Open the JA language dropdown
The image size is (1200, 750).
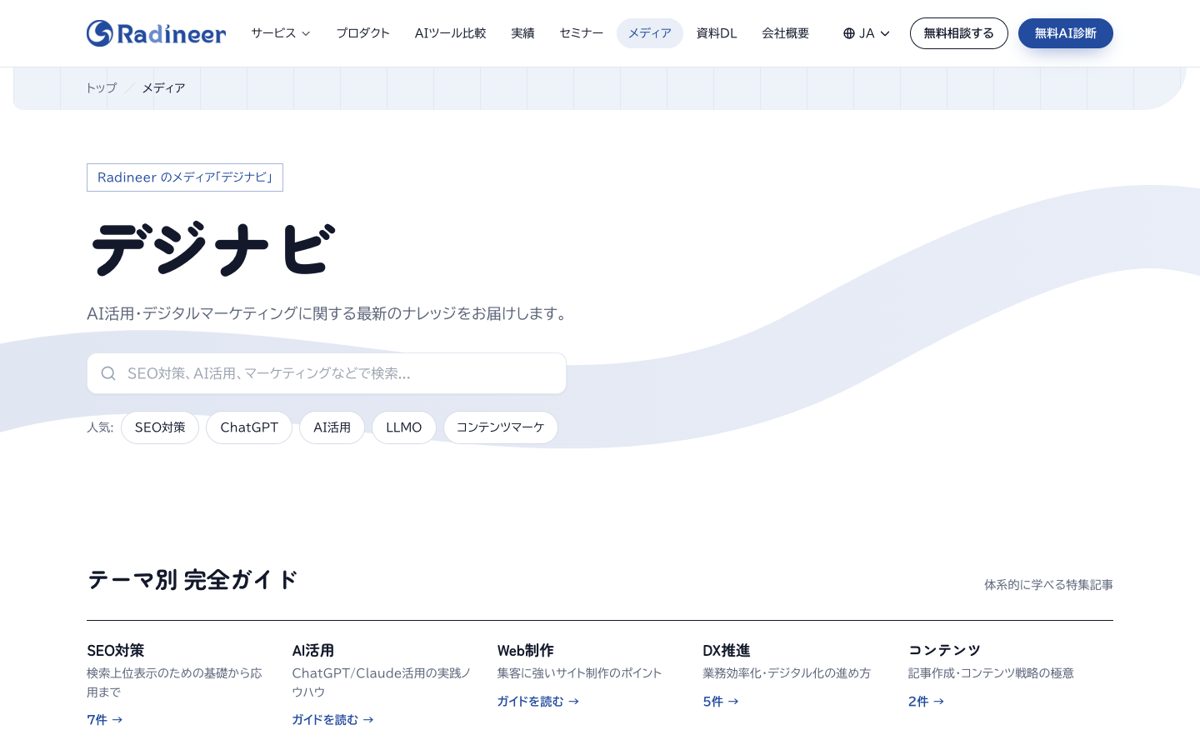click(866, 33)
